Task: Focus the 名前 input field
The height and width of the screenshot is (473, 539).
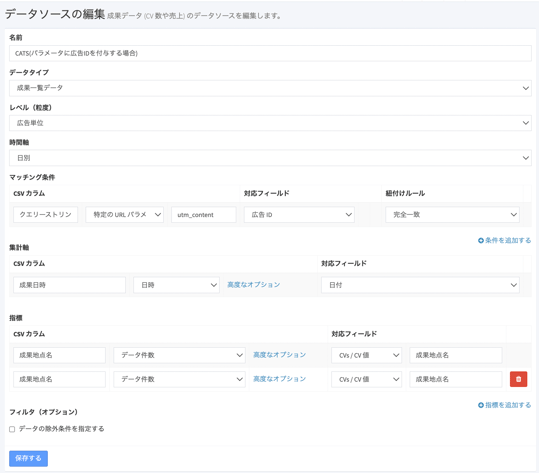Action: [270, 53]
